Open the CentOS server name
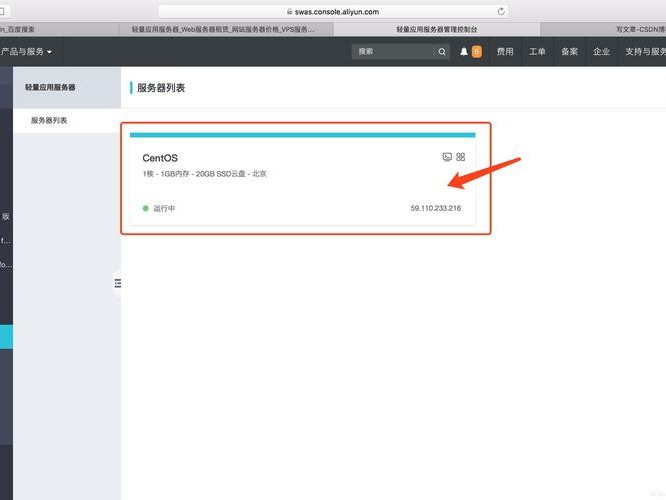 [160, 158]
